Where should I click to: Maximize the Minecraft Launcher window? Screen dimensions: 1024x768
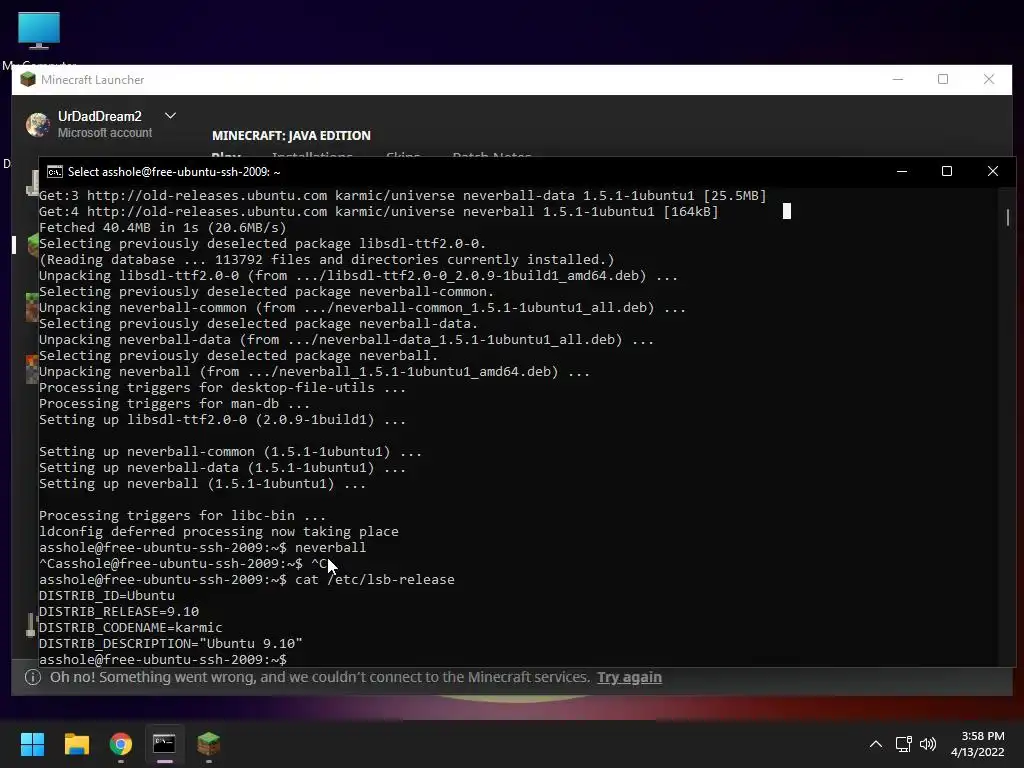tap(943, 79)
